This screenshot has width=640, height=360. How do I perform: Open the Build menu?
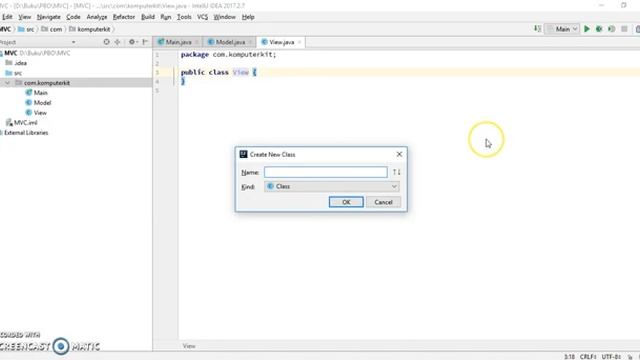(148, 17)
